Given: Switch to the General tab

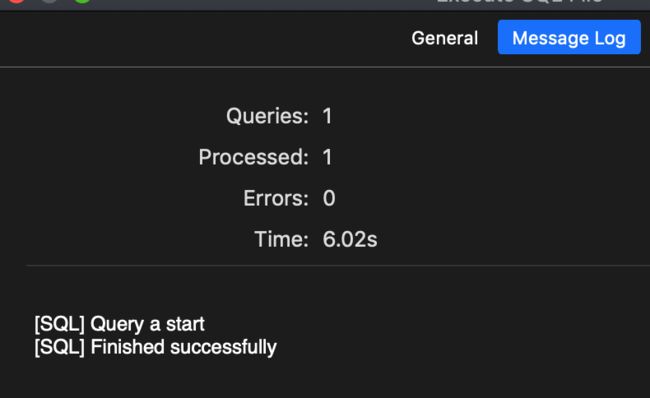Looking at the screenshot, I should pos(444,38).
